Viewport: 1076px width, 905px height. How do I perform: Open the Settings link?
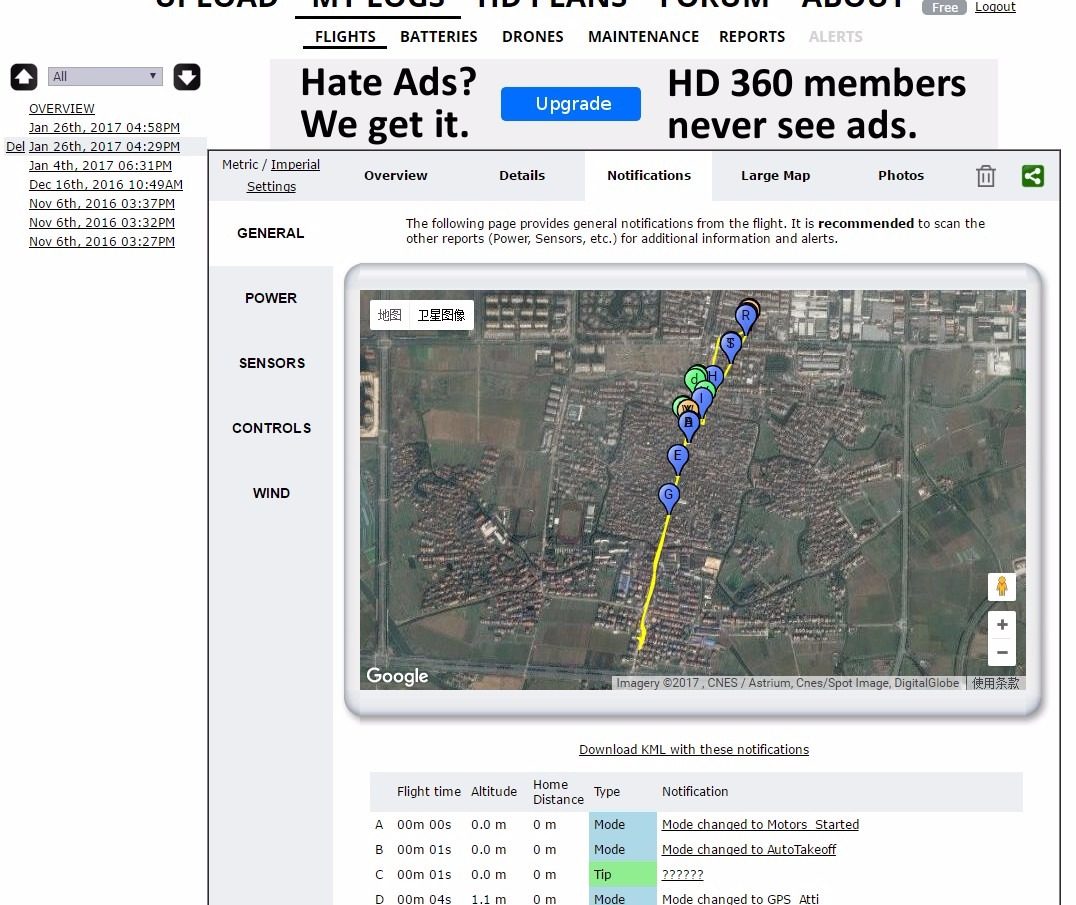click(272, 187)
